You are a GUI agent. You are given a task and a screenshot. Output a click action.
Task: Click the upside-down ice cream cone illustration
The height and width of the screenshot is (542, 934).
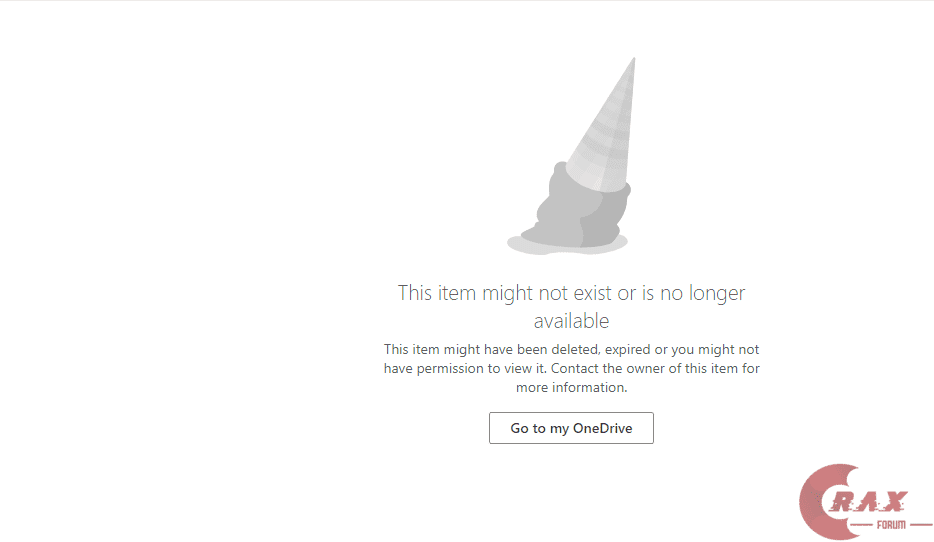[569, 156]
